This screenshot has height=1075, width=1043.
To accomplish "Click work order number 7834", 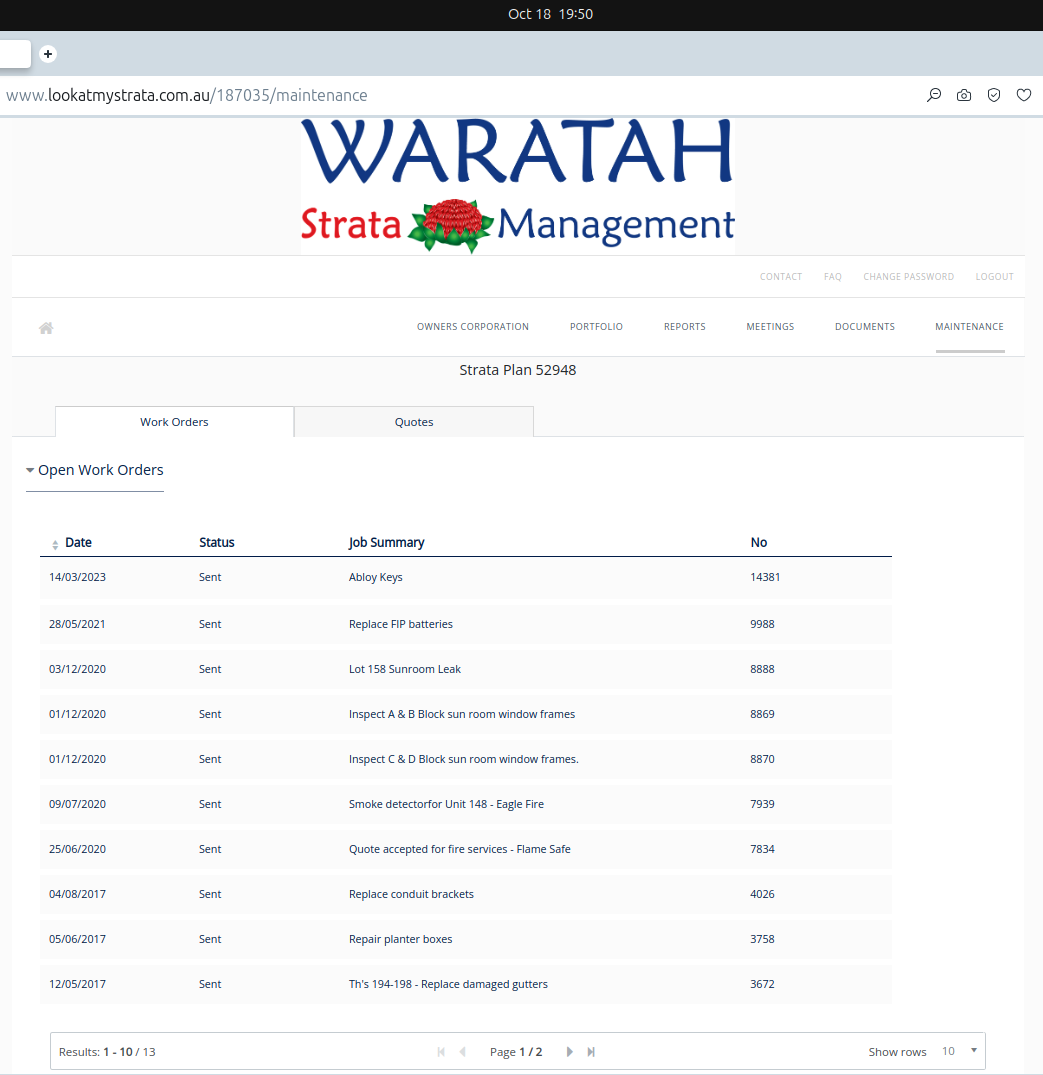I will pos(763,849).
